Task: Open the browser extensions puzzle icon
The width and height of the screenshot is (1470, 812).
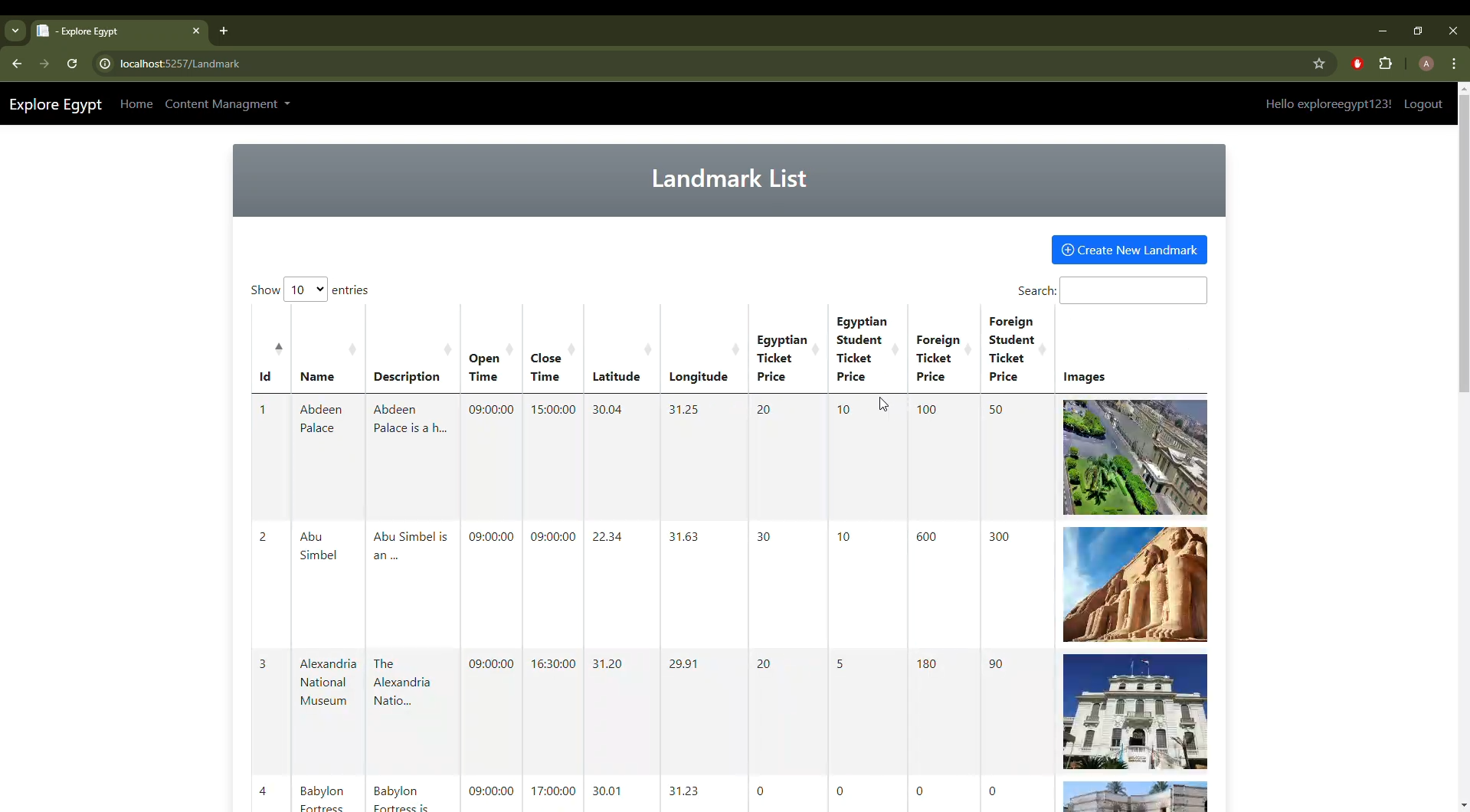Action: coord(1385,64)
